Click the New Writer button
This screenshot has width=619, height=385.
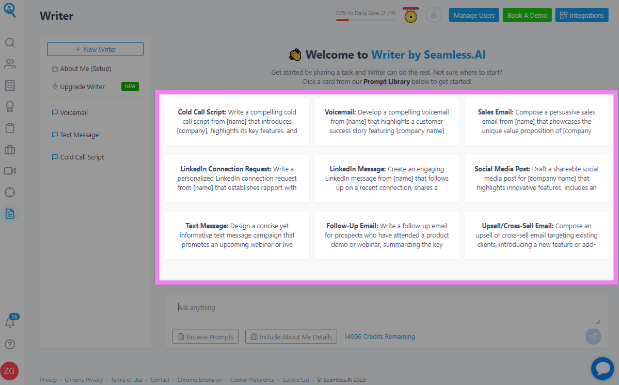(96, 49)
